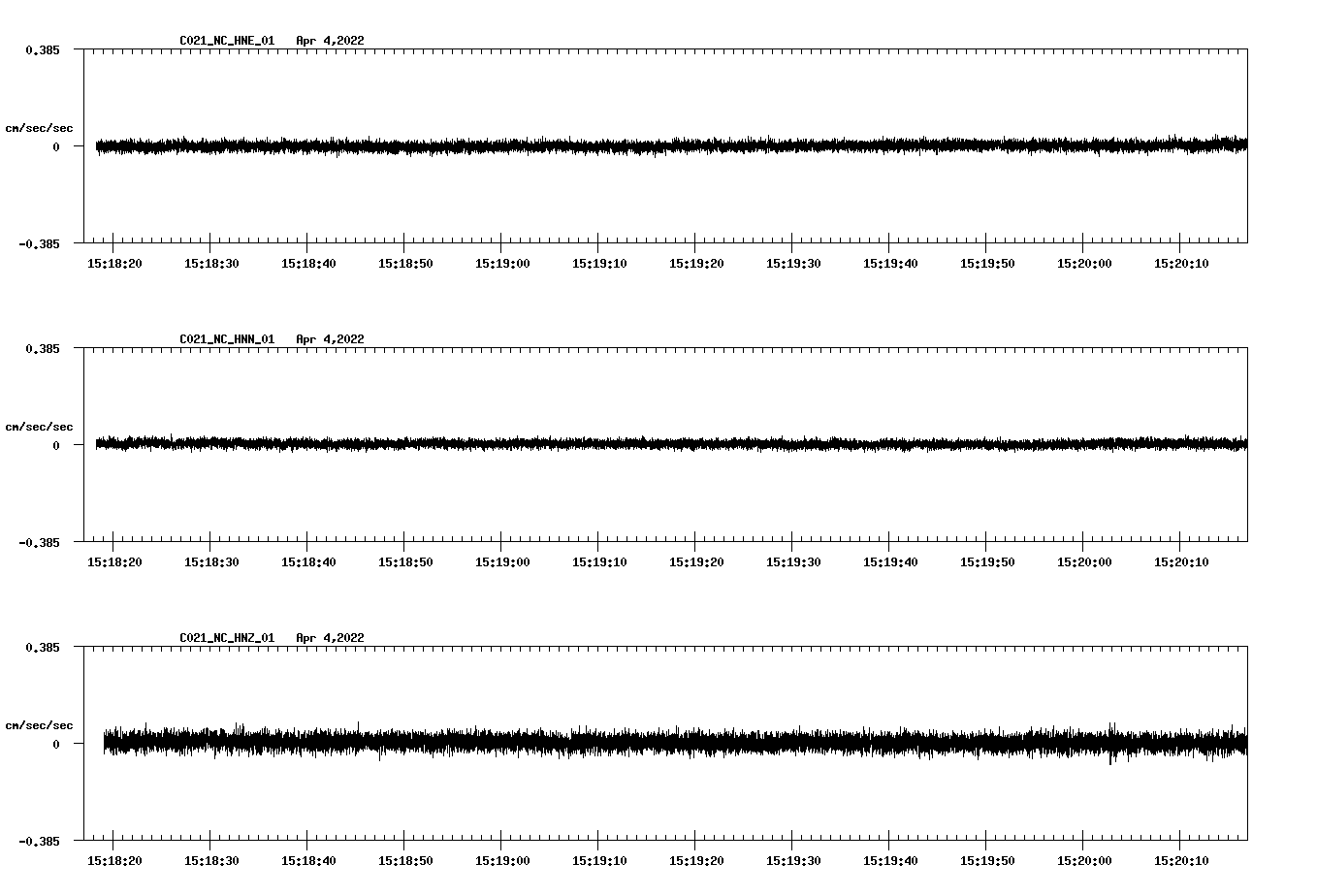The height and width of the screenshot is (896, 1317).
Task: Click the 15:18:30 time under HNZ plot
Action: pyautogui.click(x=211, y=861)
